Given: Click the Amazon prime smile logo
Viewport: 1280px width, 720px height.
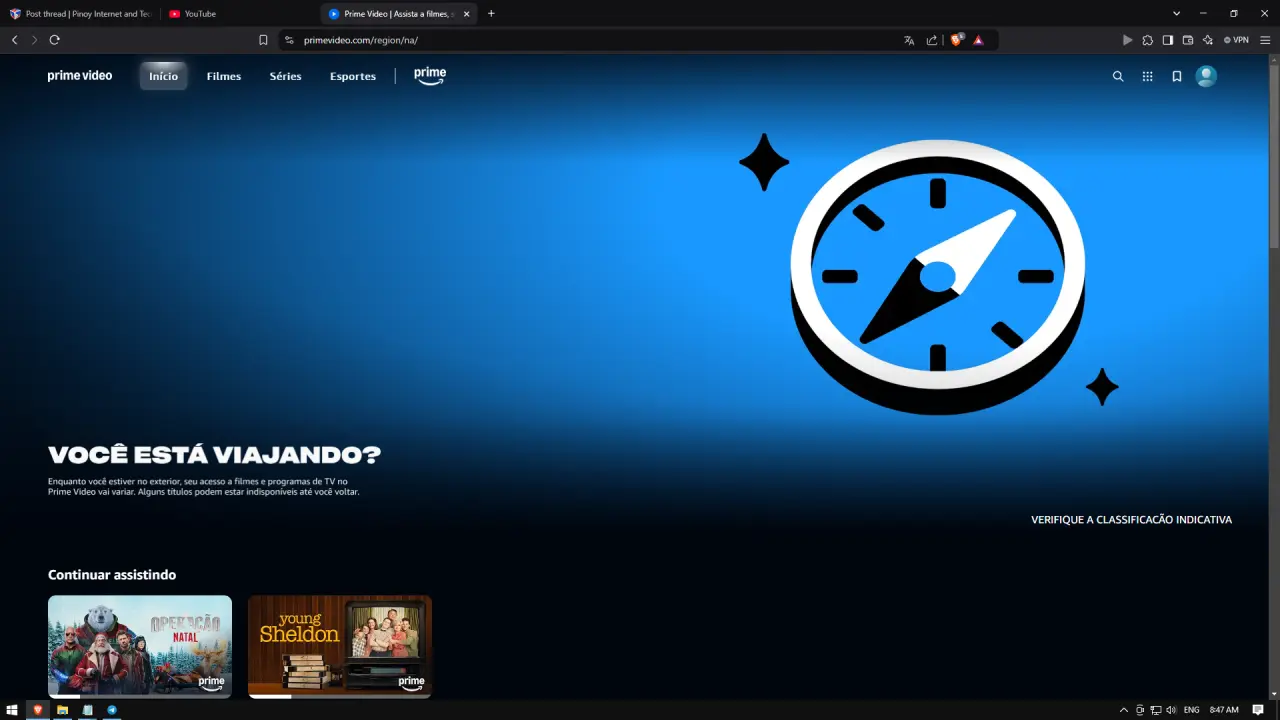Looking at the screenshot, I should tap(430, 76).
